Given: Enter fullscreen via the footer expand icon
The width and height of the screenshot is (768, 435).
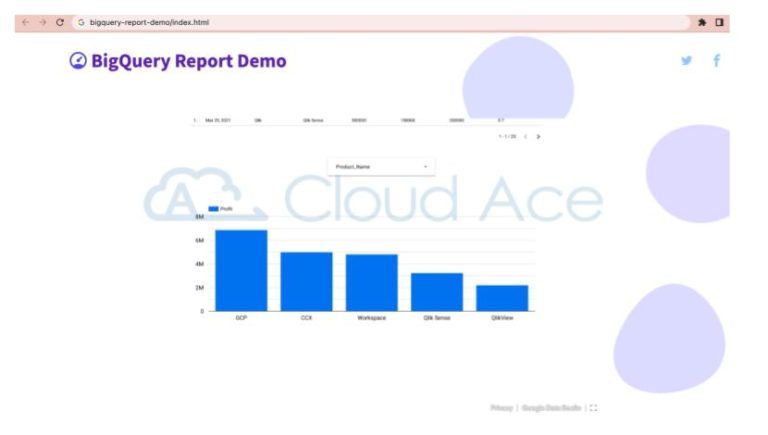Looking at the screenshot, I should click(x=594, y=408).
